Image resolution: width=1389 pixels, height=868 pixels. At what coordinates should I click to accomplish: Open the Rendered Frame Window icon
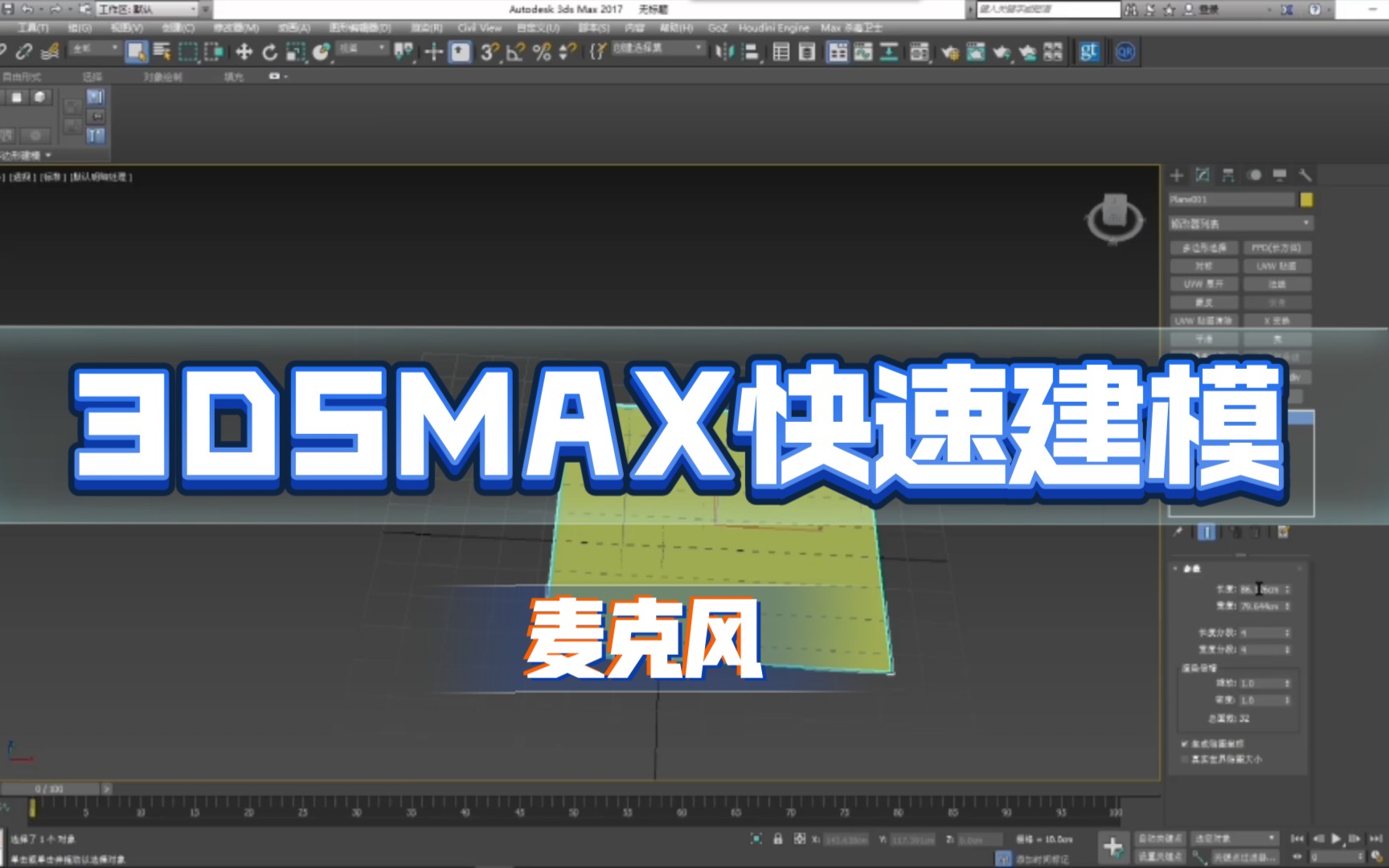coord(976,52)
